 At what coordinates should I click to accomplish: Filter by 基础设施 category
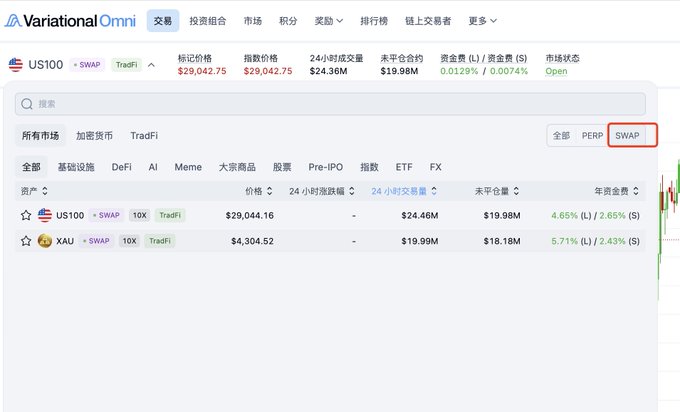point(76,167)
